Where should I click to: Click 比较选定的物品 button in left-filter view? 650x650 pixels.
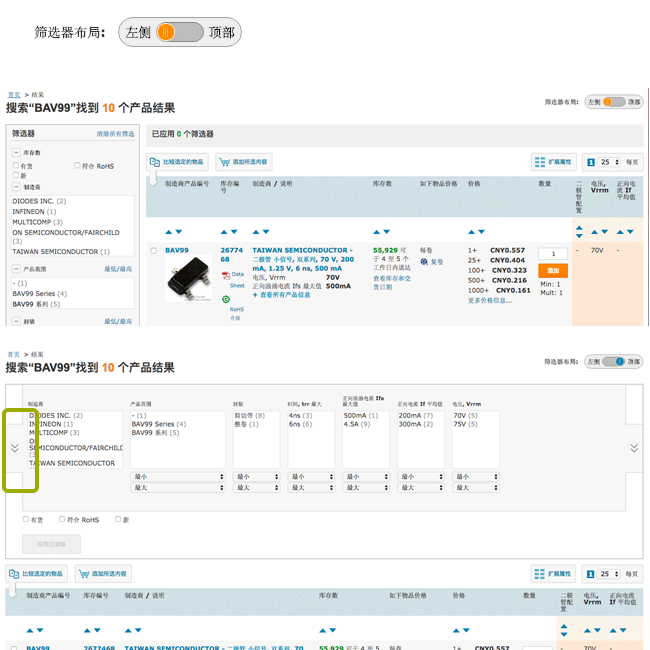click(x=177, y=162)
